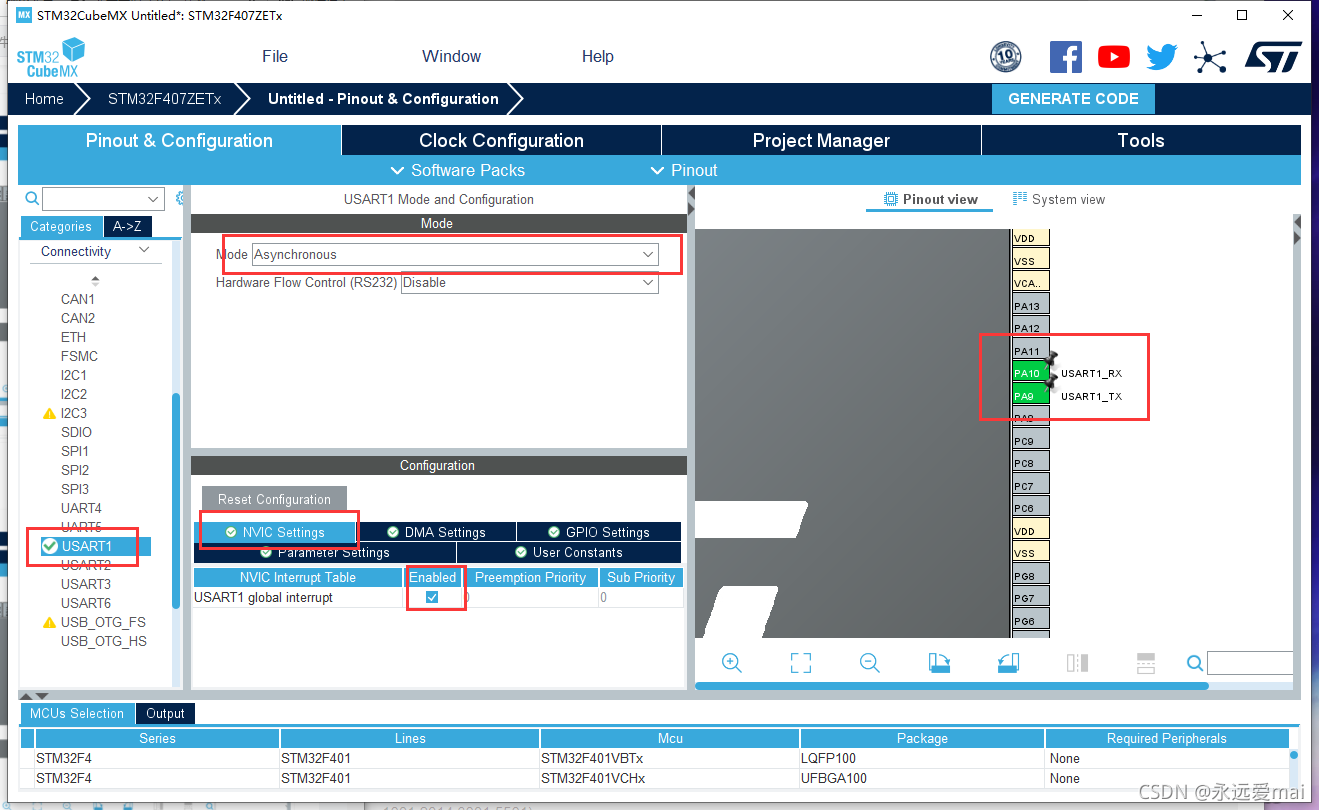Click the pinout horizontal scrollbar

[951, 686]
